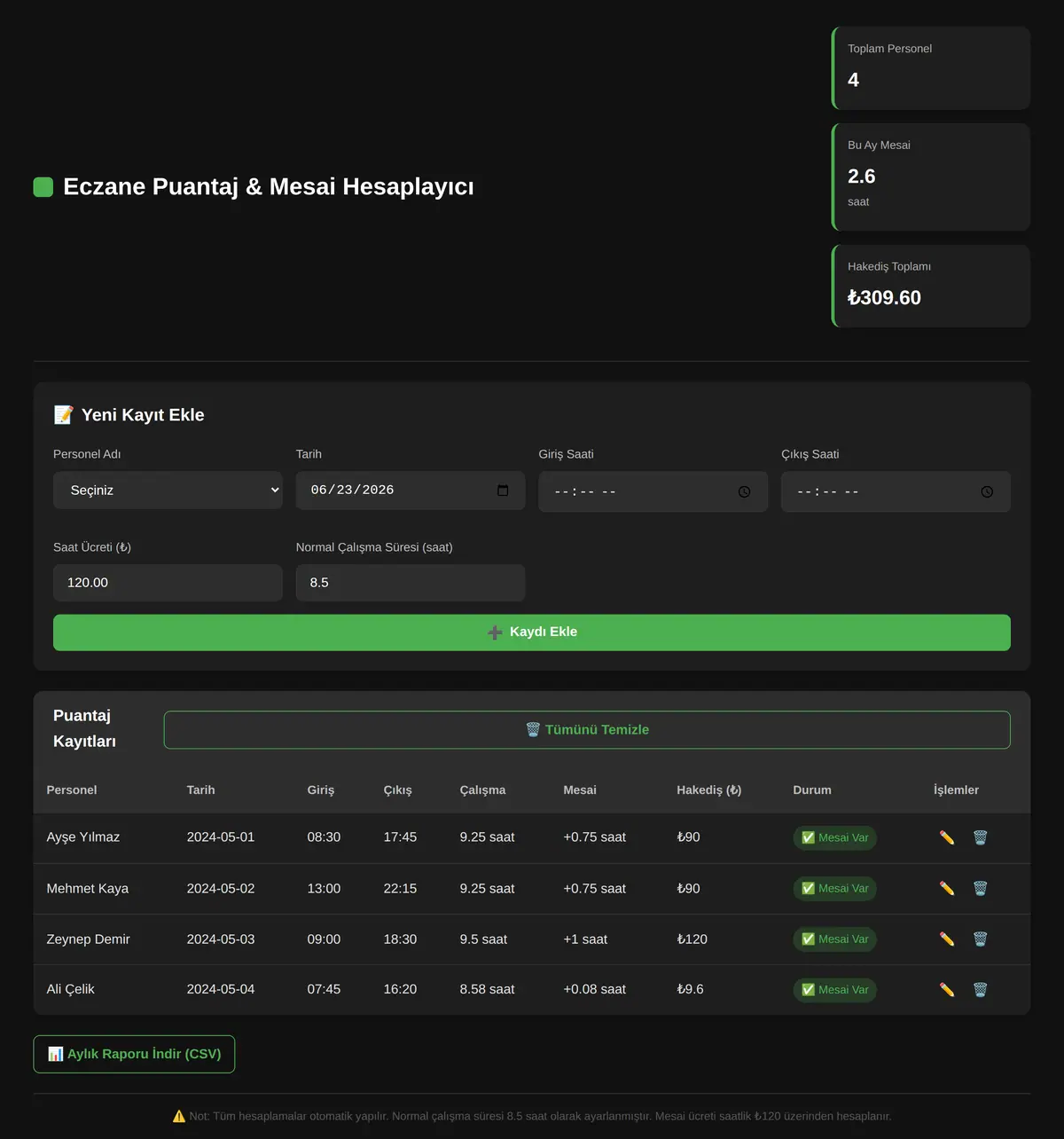
Task: Open the calendar picker in Tarih field
Action: [503, 491]
